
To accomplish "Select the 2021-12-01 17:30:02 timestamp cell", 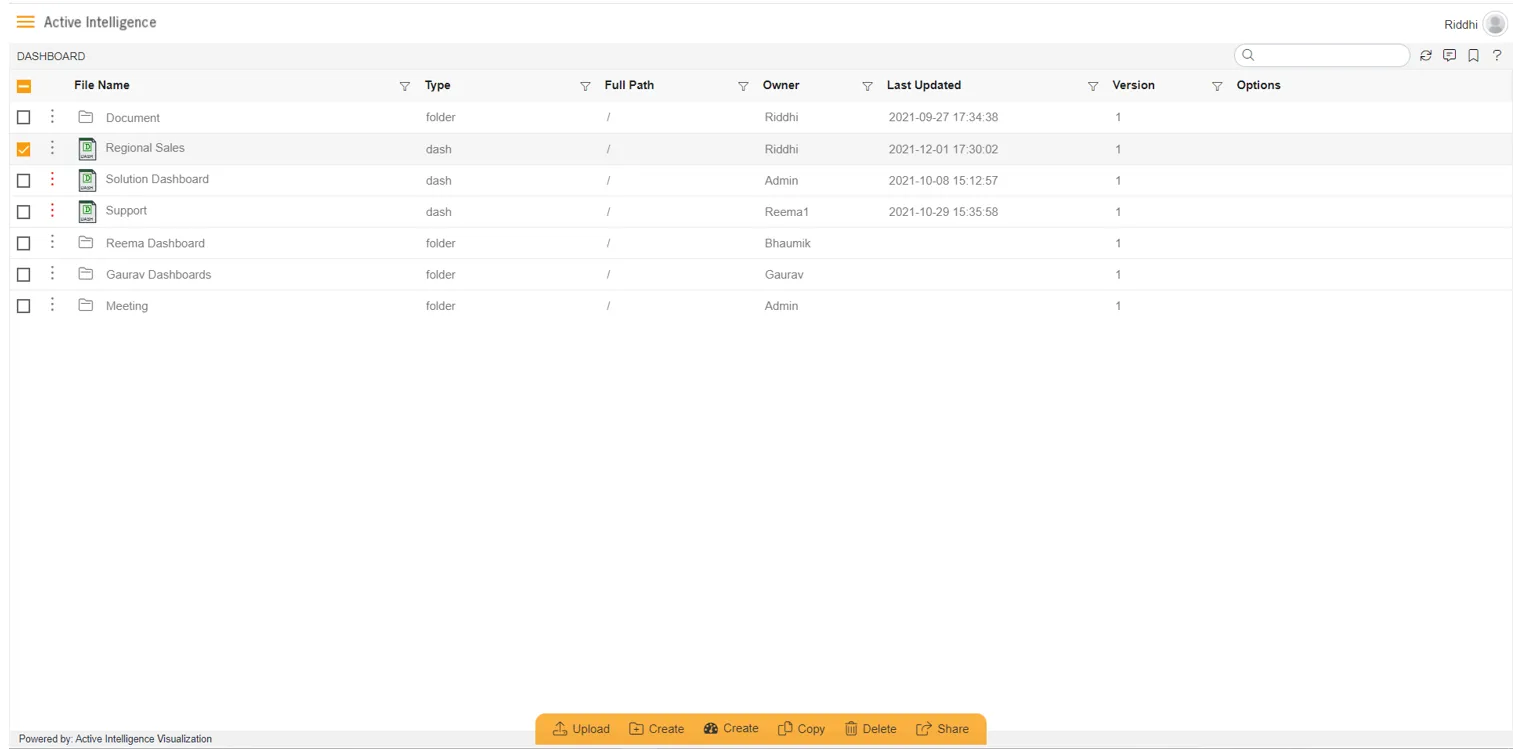I will click(943, 149).
